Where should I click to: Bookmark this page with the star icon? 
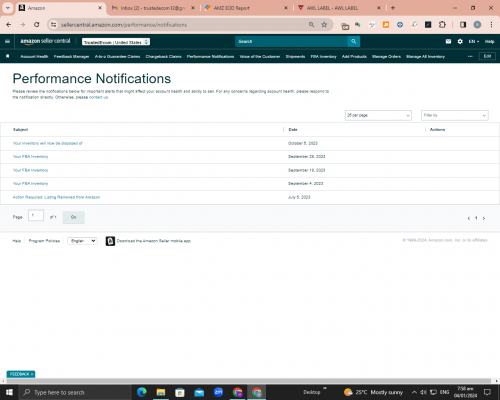point(324,25)
